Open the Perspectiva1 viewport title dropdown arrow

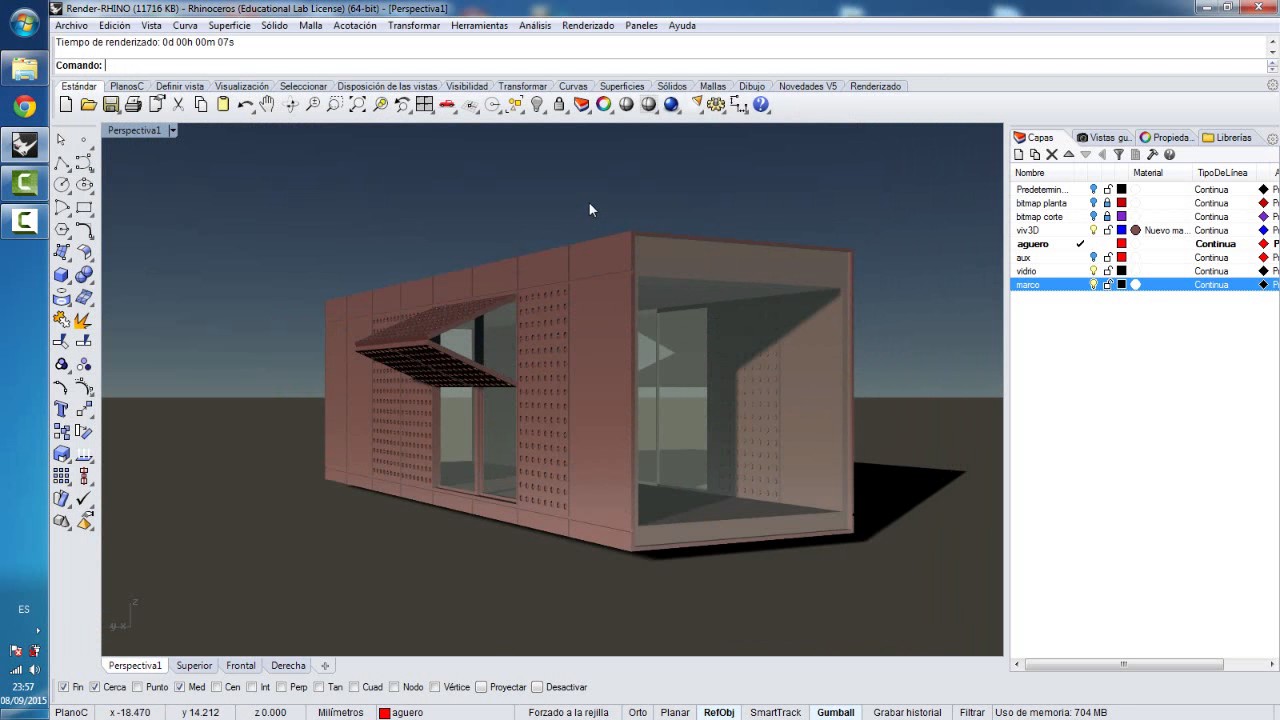pos(172,131)
